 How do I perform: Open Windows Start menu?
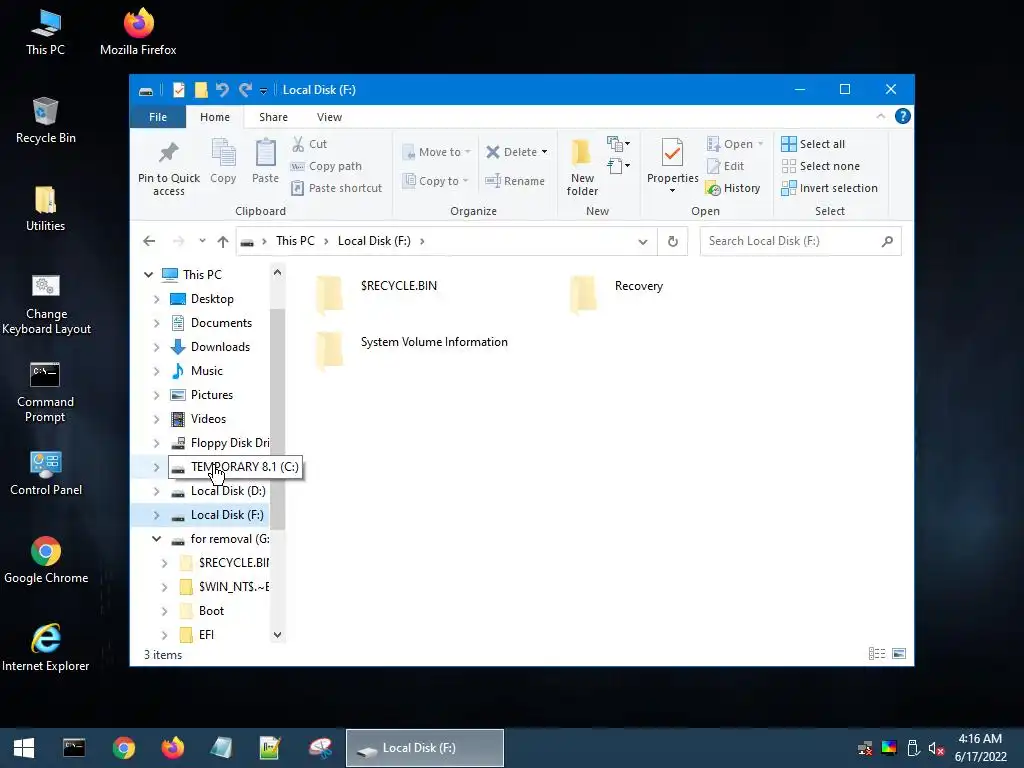(x=24, y=748)
